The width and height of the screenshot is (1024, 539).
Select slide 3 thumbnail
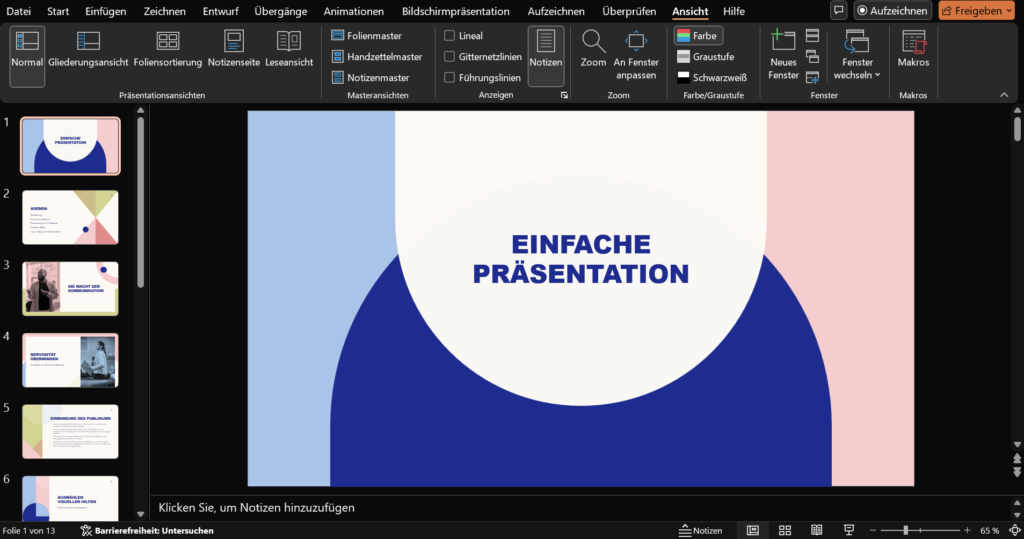pyautogui.click(x=70, y=289)
